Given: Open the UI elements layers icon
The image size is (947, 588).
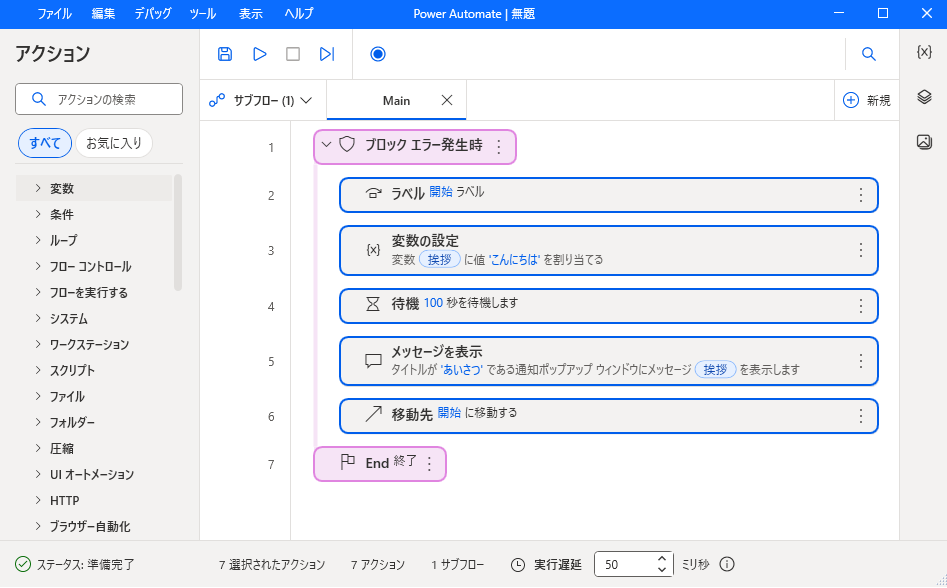Looking at the screenshot, I should click(x=924, y=97).
